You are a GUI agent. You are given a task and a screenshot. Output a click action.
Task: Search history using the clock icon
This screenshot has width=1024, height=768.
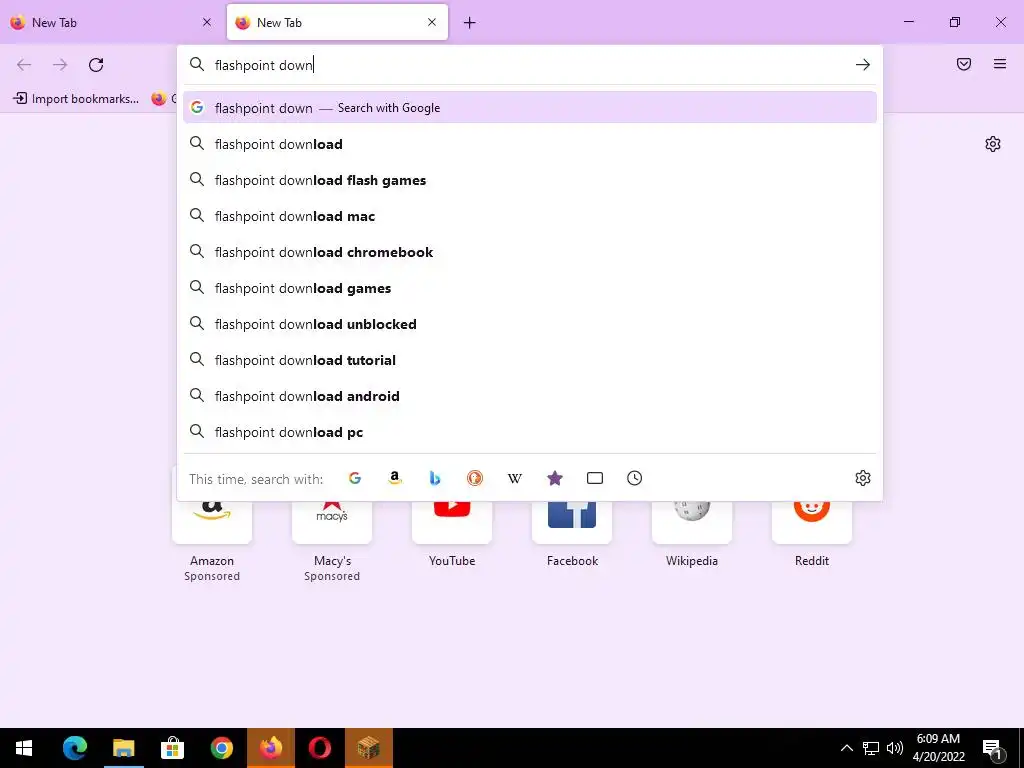[x=635, y=478]
